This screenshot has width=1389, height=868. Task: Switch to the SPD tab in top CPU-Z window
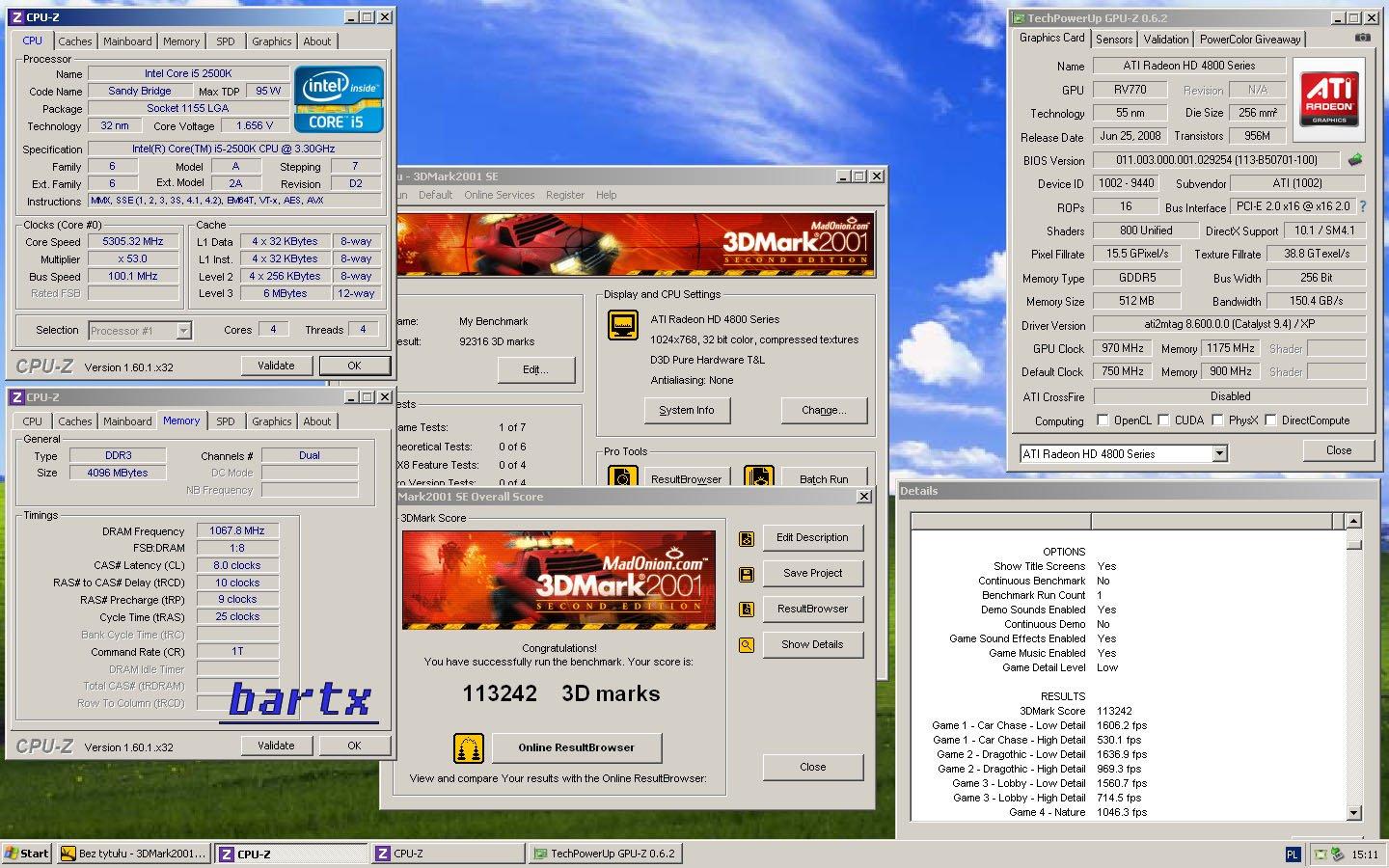tap(225, 41)
